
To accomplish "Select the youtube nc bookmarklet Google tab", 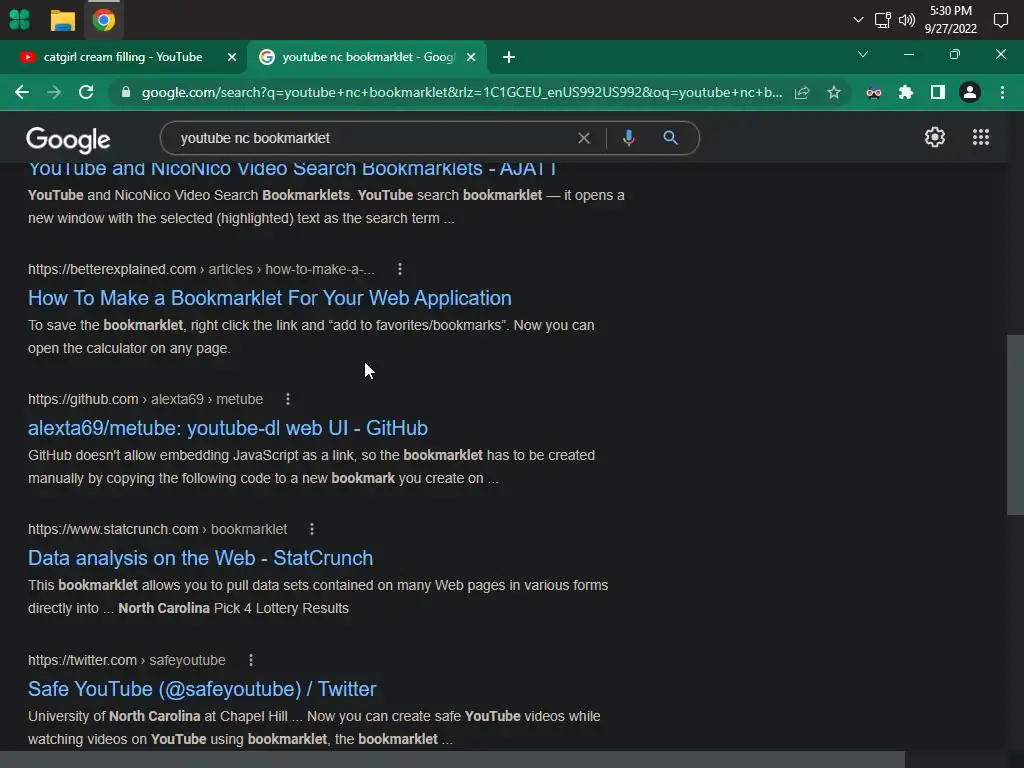I will click(x=368, y=57).
